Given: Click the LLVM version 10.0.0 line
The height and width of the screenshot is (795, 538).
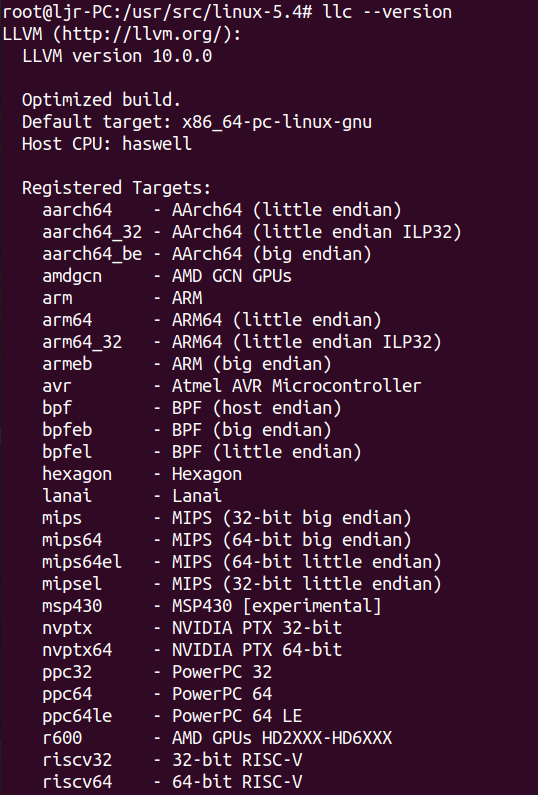Looking at the screenshot, I should pyautogui.click(x=117, y=56).
